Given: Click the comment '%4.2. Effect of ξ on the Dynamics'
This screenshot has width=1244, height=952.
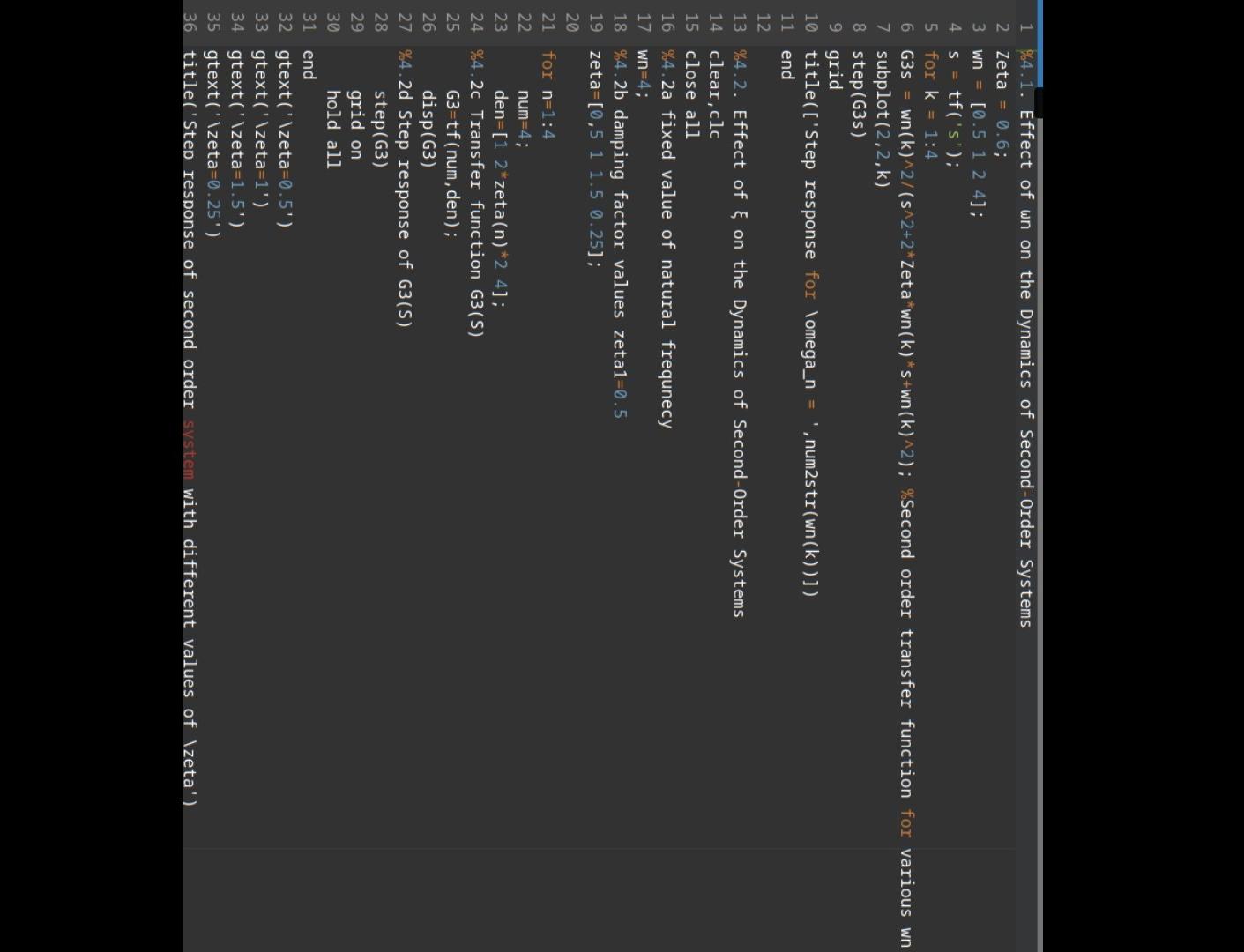Looking at the screenshot, I should click(x=739, y=333).
